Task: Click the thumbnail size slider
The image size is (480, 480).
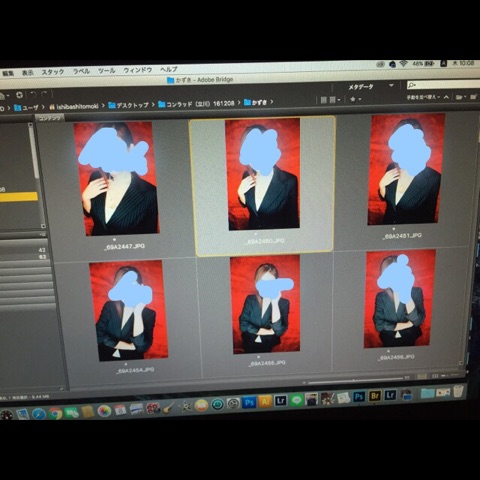Action: coord(355,381)
